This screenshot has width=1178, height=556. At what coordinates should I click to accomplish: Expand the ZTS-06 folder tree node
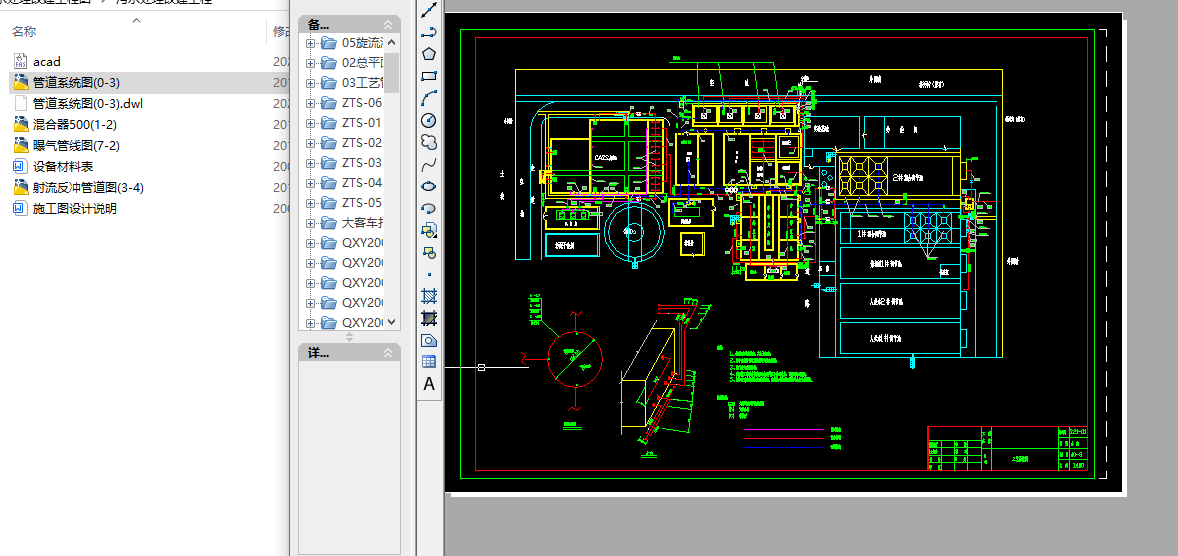tap(310, 103)
